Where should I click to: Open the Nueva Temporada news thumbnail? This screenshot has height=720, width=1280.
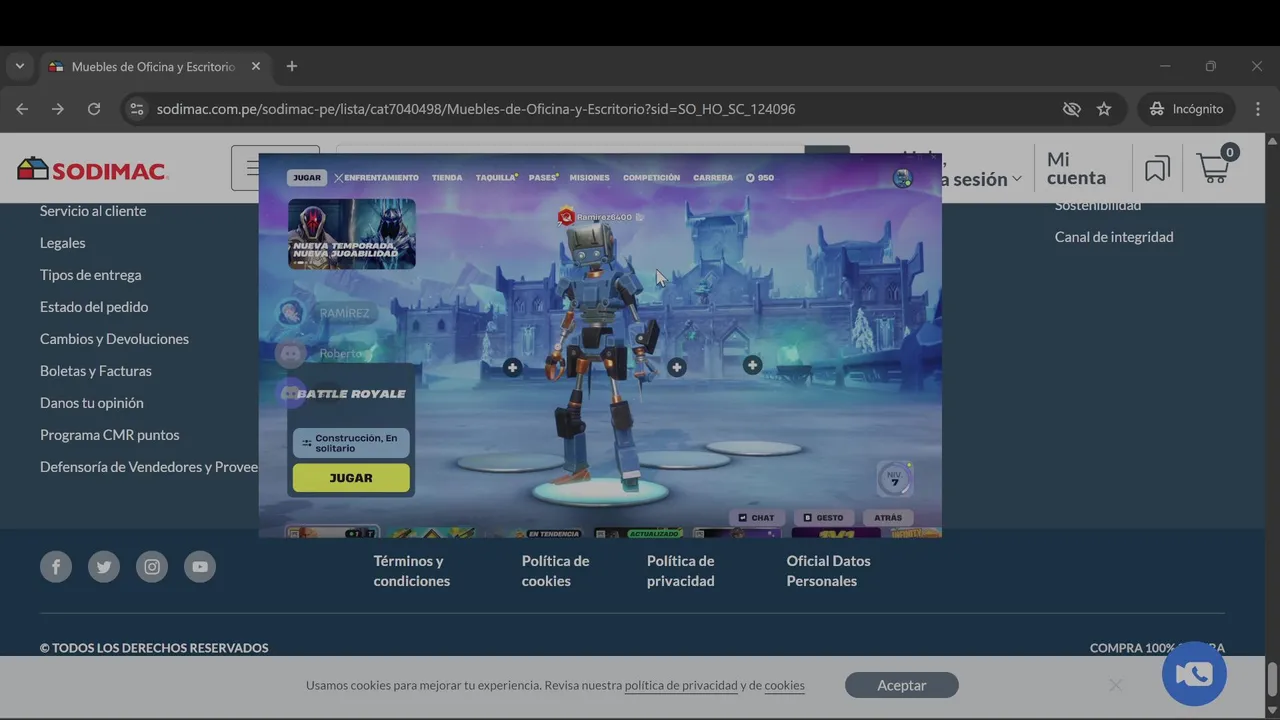coord(352,234)
